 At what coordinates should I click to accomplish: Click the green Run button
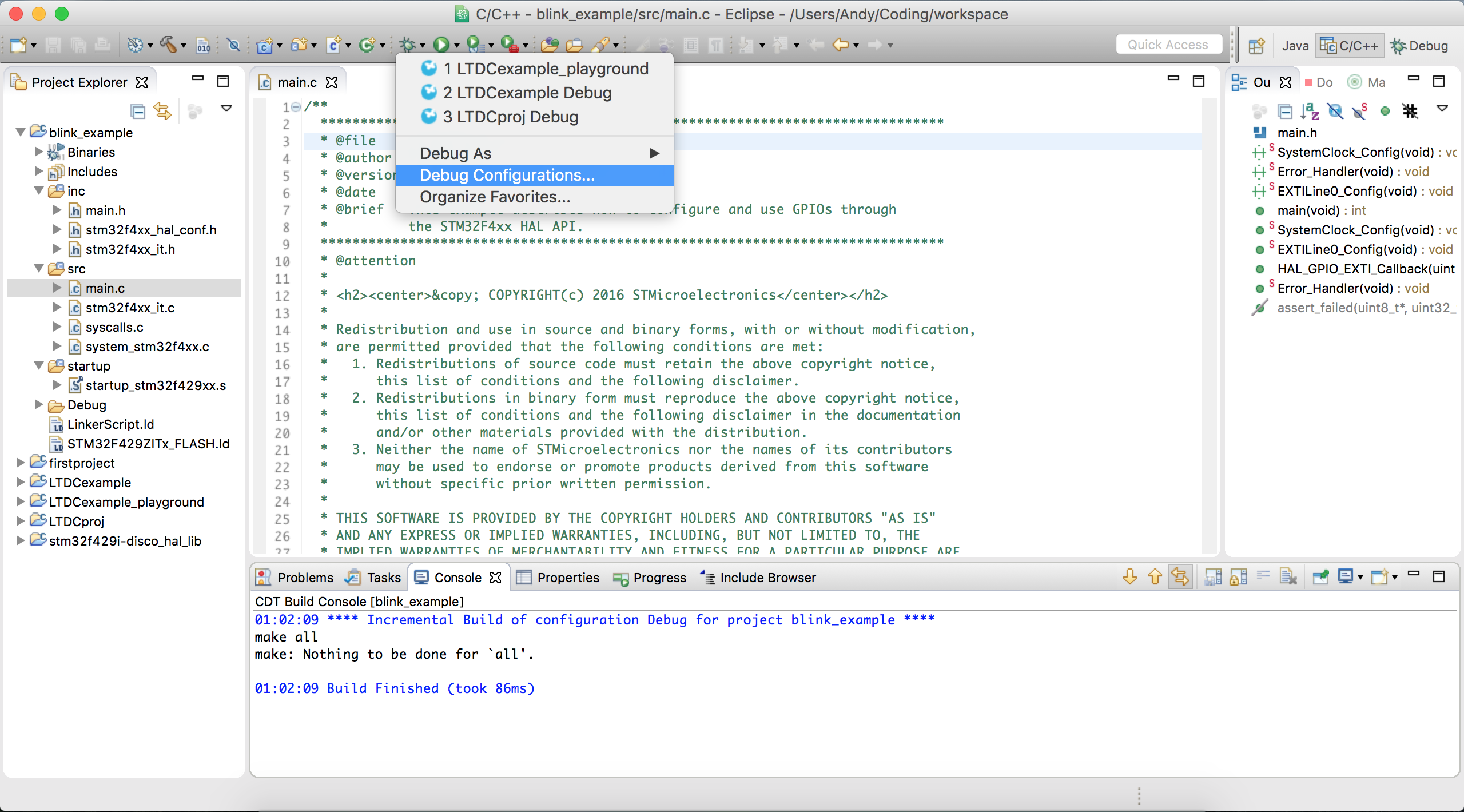441,45
